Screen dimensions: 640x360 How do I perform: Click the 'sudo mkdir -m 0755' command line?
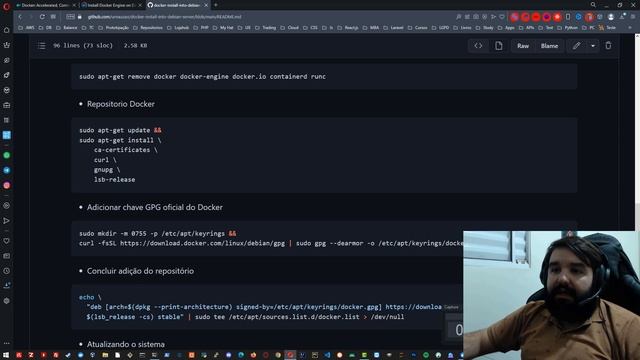pyautogui.click(x=158, y=233)
